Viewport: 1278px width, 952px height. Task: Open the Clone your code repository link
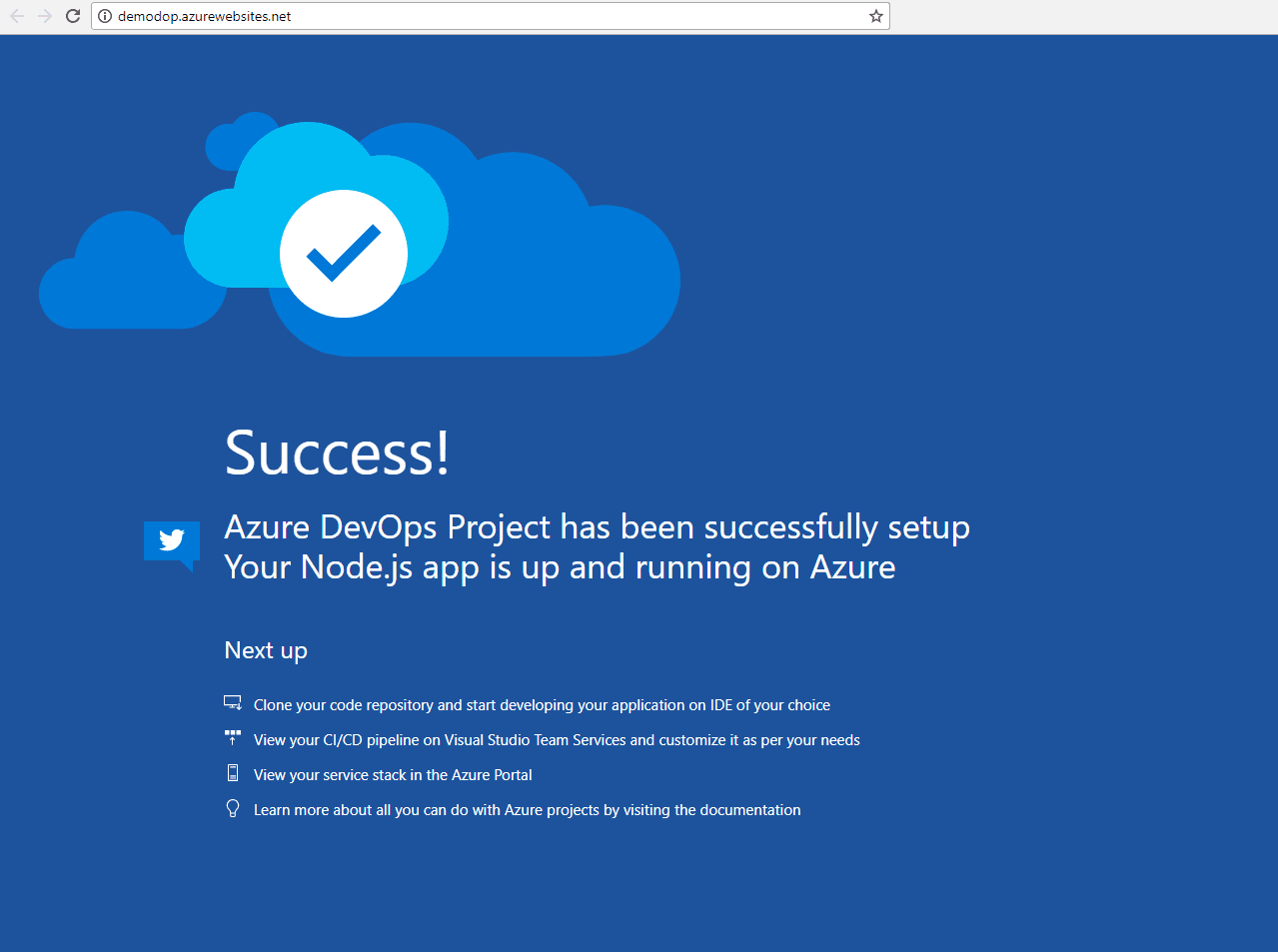coord(542,705)
